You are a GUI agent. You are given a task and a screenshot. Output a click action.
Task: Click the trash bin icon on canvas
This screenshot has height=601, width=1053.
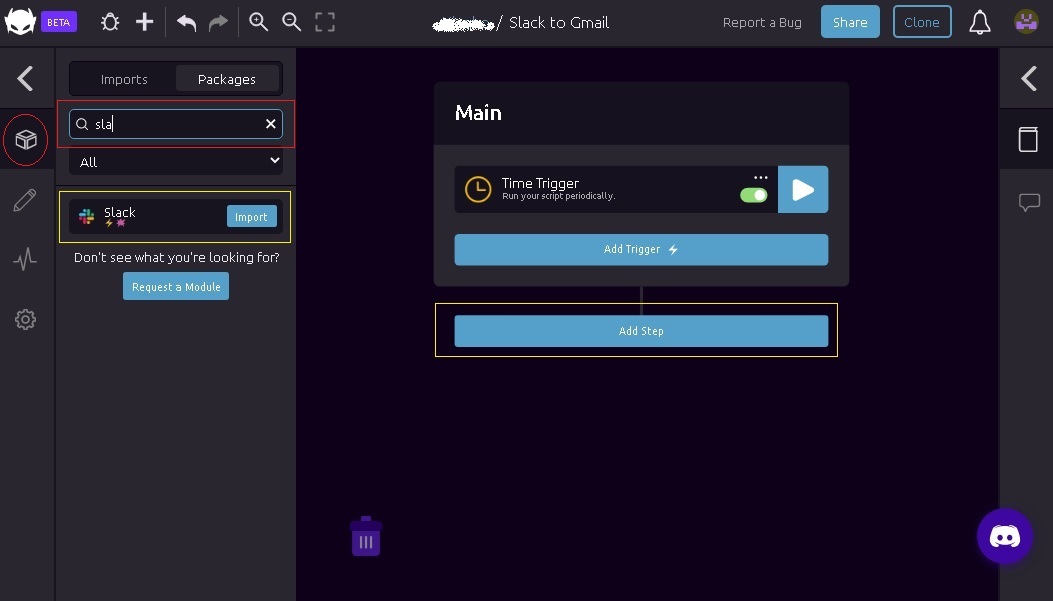(366, 537)
